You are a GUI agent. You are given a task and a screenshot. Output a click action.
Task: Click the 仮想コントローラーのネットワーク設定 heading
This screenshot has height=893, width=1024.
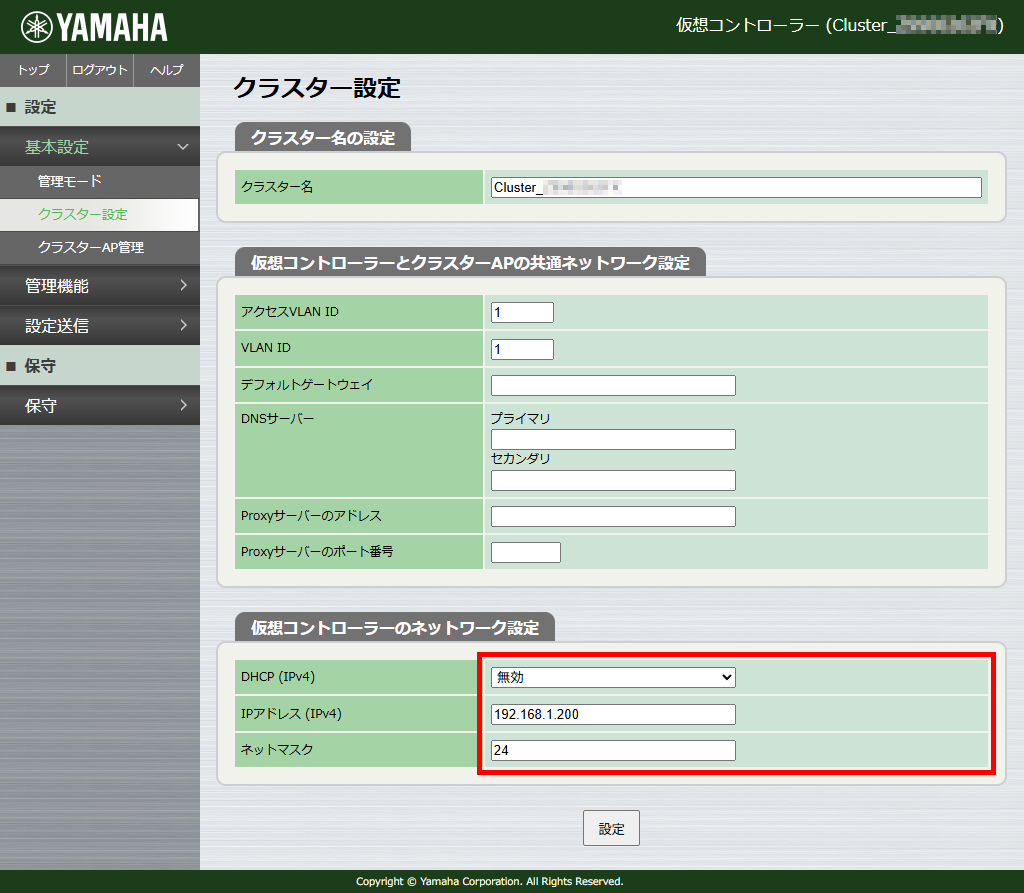395,628
